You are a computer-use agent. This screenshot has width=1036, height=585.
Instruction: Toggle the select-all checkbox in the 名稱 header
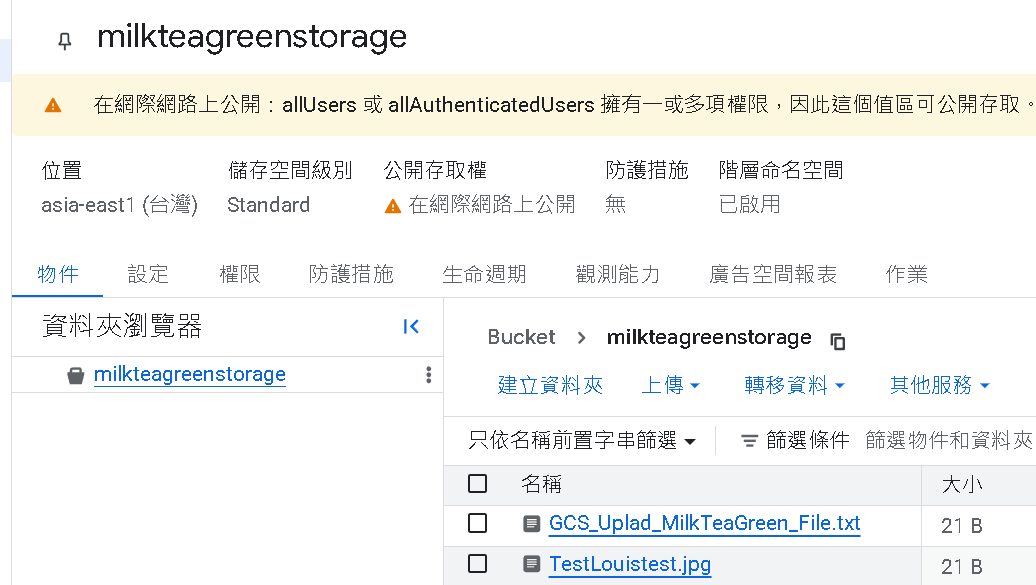point(477,484)
